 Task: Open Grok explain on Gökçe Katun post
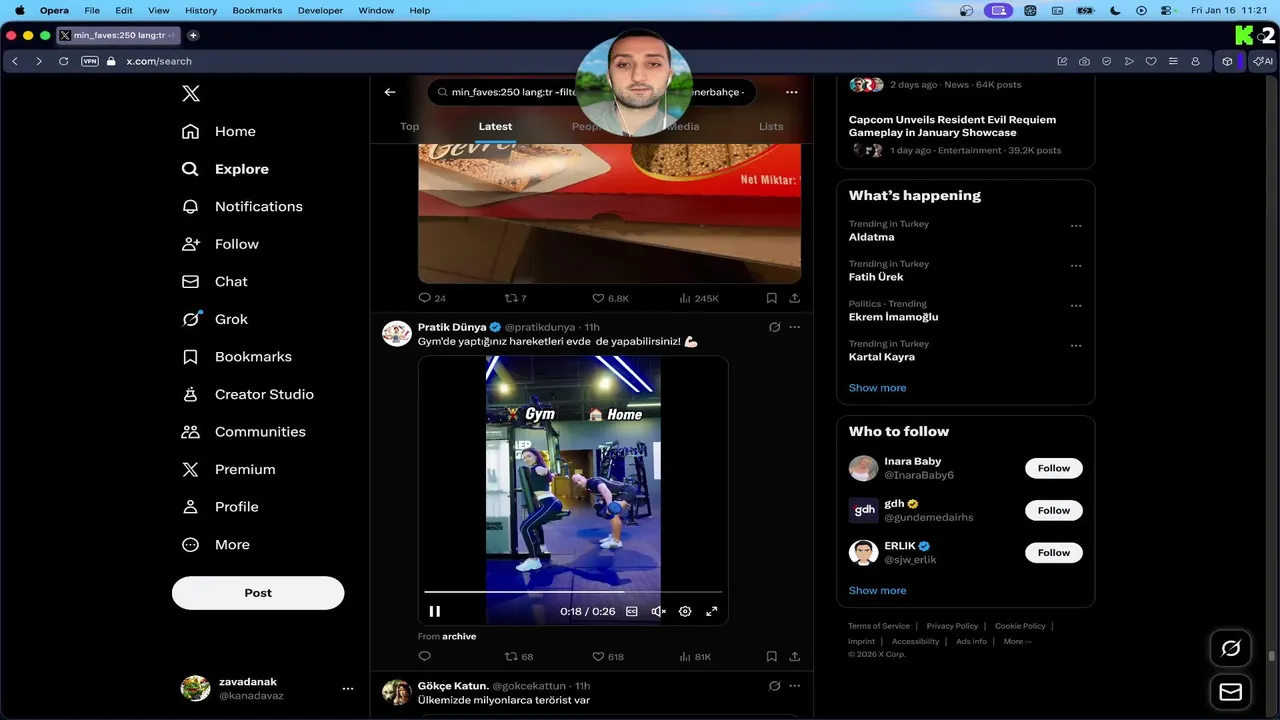(x=774, y=686)
